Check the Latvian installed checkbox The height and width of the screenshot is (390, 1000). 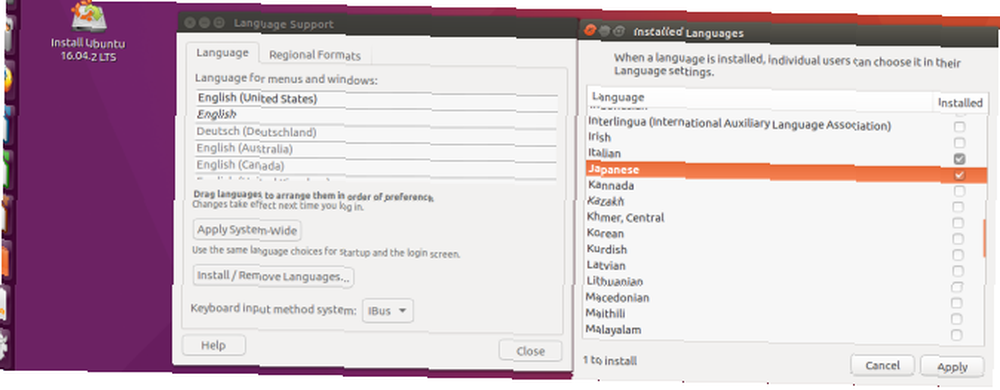[957, 270]
